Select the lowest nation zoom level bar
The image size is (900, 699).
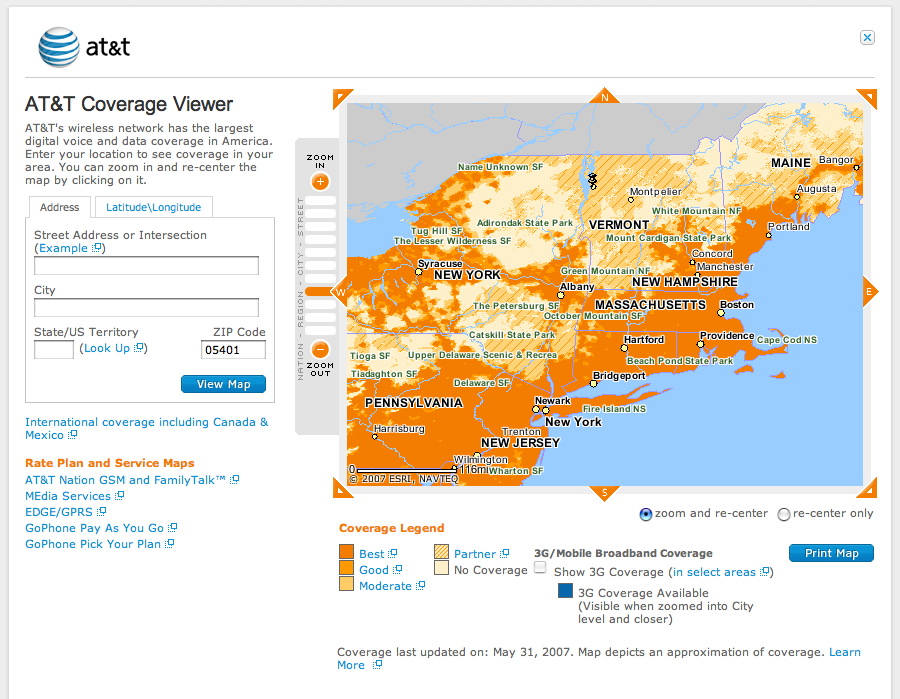(320, 331)
